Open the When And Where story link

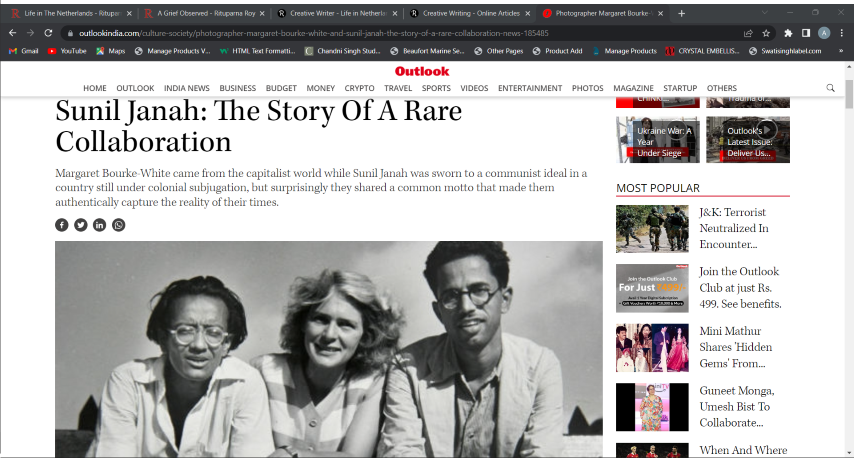coord(743,450)
